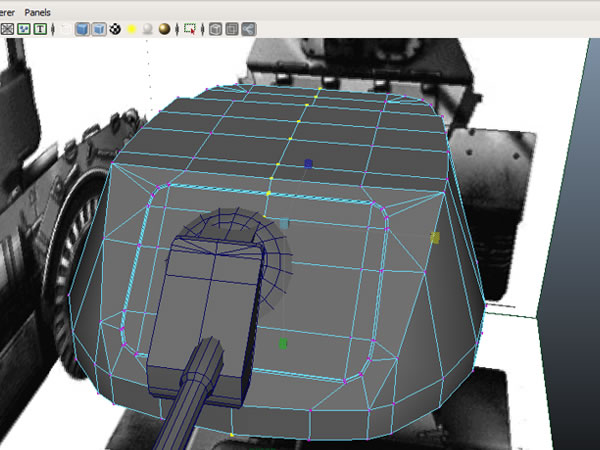This screenshot has width=600, height=450.
Task: Toggle the Field Chart crossed-box icon
Action: [8, 29]
